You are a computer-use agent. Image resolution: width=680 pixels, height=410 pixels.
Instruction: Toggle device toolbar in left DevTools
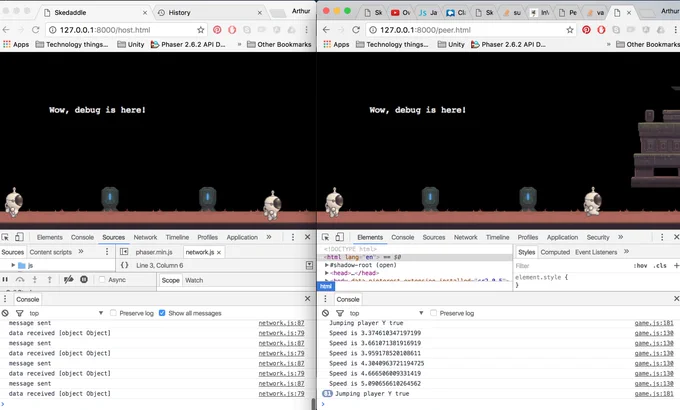pyautogui.click(x=19, y=237)
